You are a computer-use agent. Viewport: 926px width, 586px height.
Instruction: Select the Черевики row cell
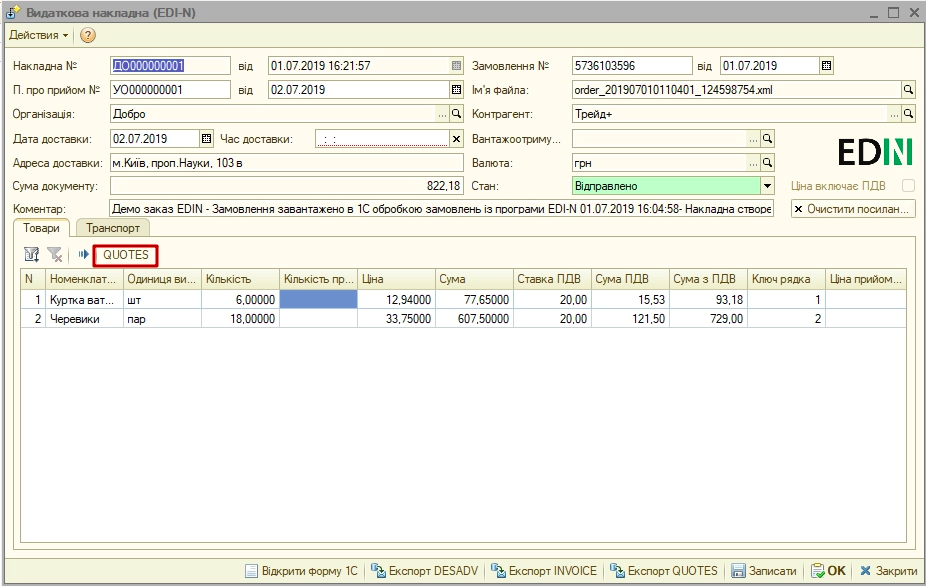click(84, 319)
